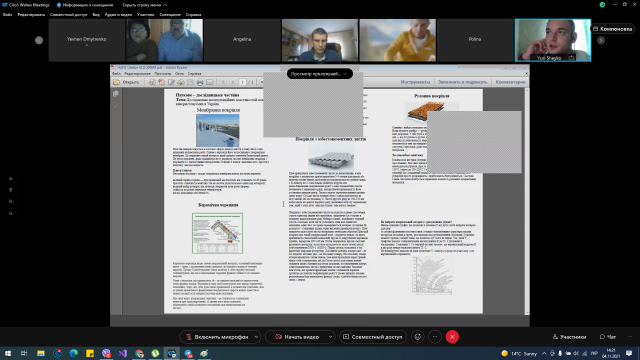This screenshot has width=640, height=360.
Task: Click Включить микрофон to unmute
Action: point(217,337)
